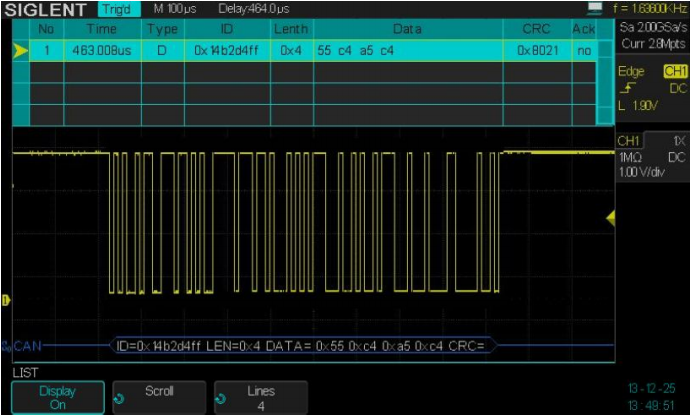Viewport: 691px width, 415px height.
Task: Click the Ack cell showing no
Action: pyautogui.click(x=584, y=51)
